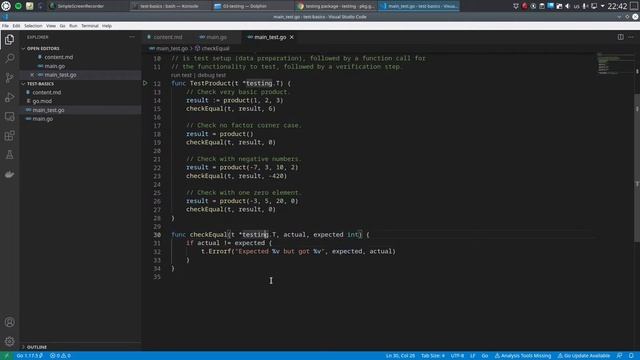Open the Extensions view
The height and width of the screenshot is (360, 640).
pos(9,136)
